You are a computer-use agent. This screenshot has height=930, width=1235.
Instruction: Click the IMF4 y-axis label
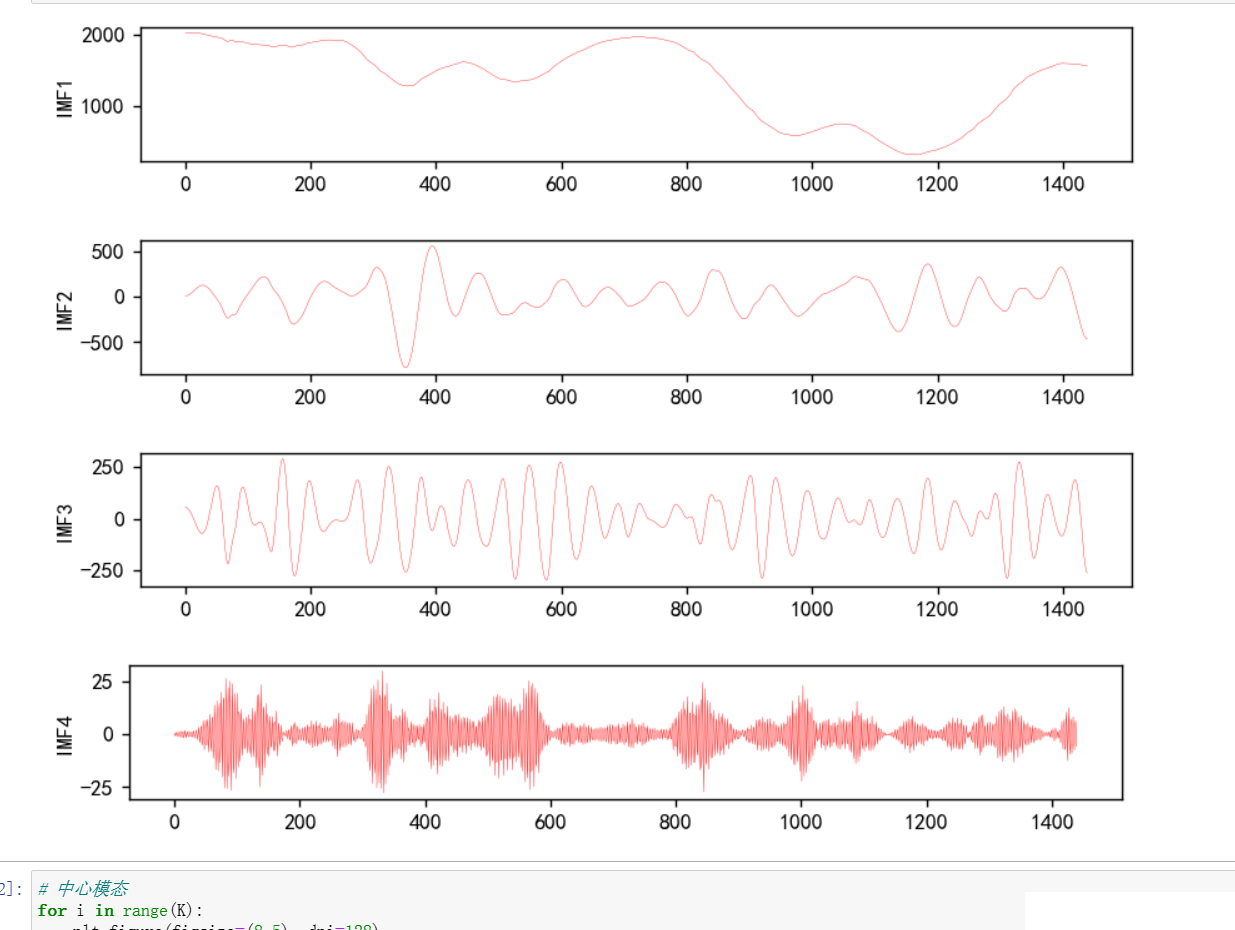pos(66,732)
